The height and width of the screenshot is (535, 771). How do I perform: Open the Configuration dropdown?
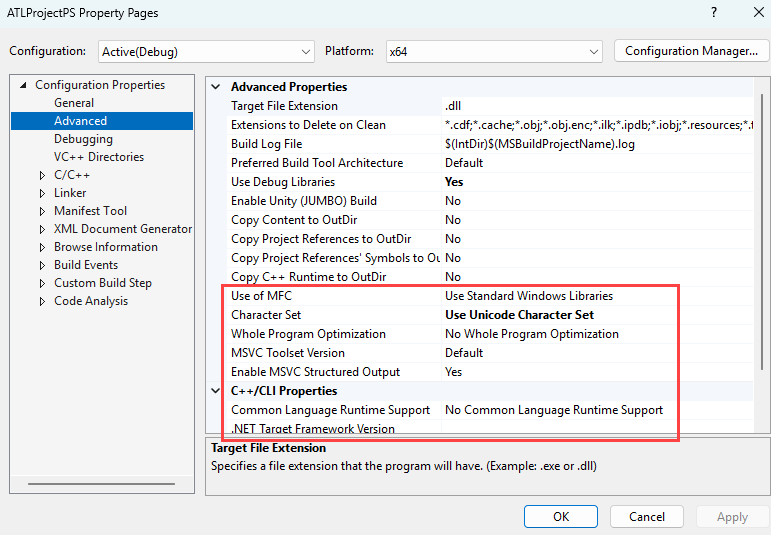pos(207,52)
